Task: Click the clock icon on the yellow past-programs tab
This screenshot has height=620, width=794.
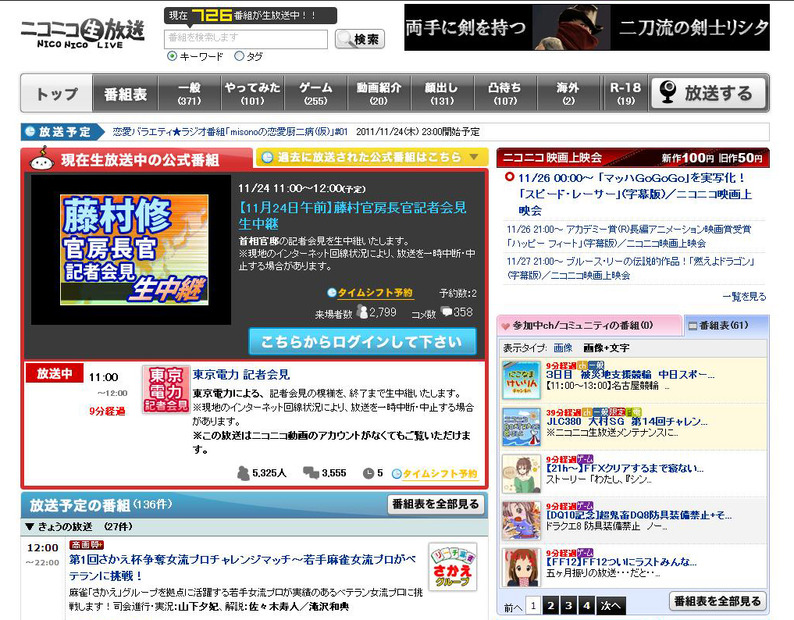Action: click(267, 157)
